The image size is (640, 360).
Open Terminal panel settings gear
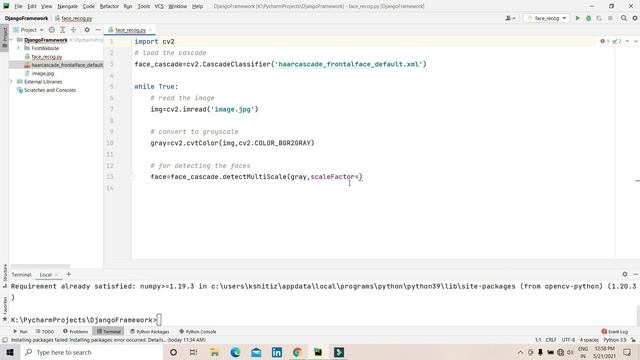click(625, 274)
